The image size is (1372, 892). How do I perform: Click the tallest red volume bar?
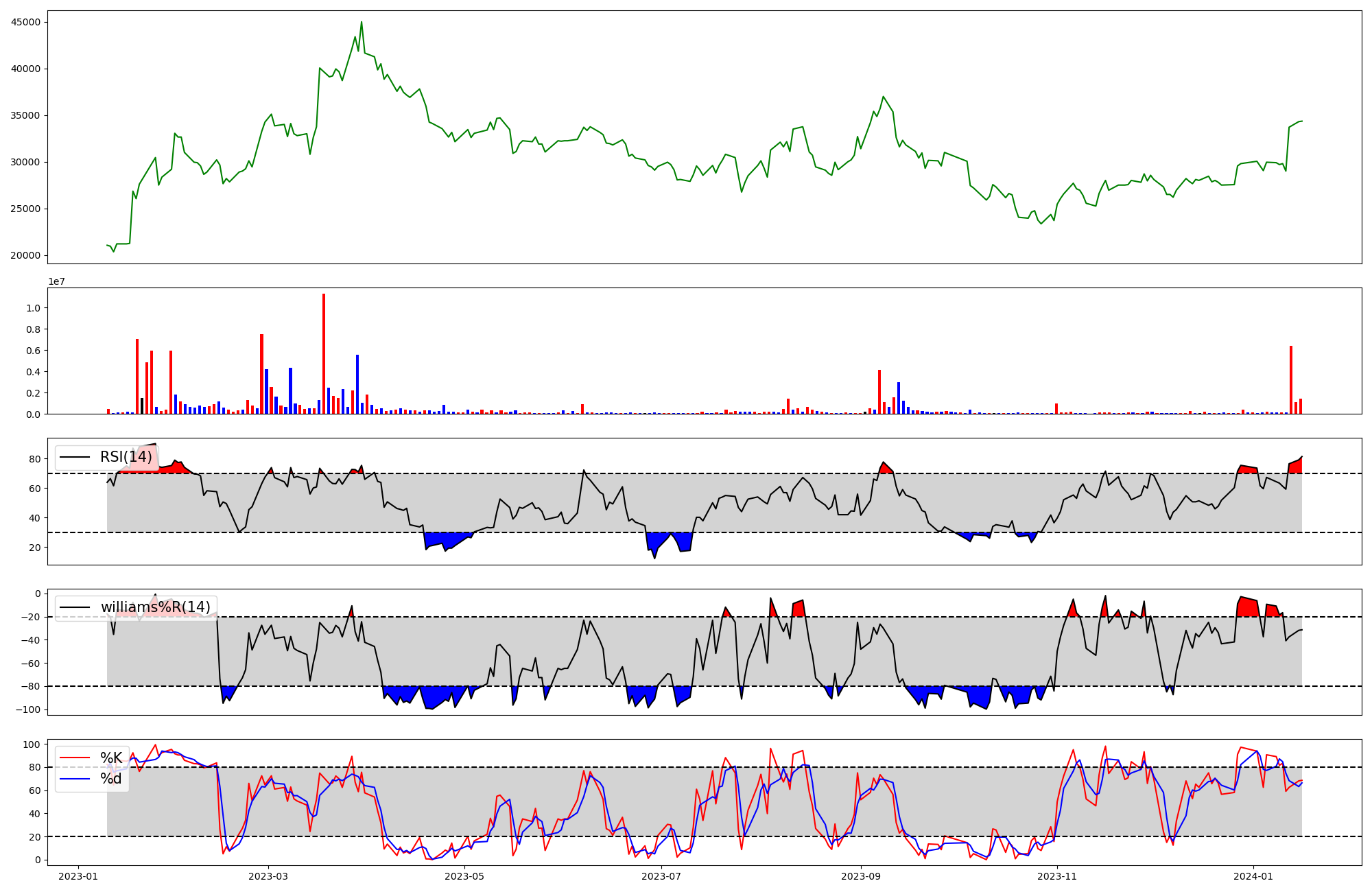[x=324, y=353]
